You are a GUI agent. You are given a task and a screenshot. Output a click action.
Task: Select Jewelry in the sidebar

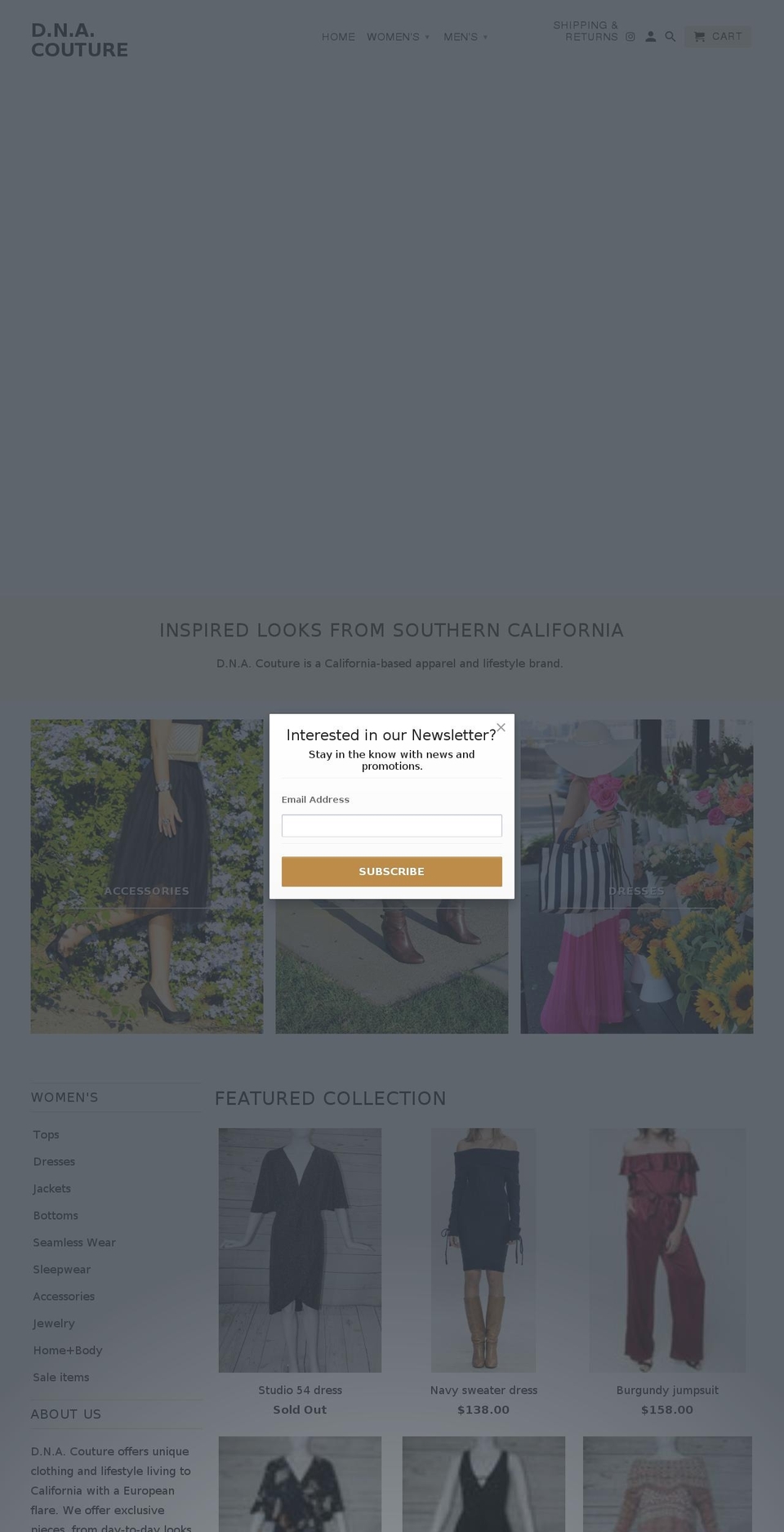(x=54, y=1323)
